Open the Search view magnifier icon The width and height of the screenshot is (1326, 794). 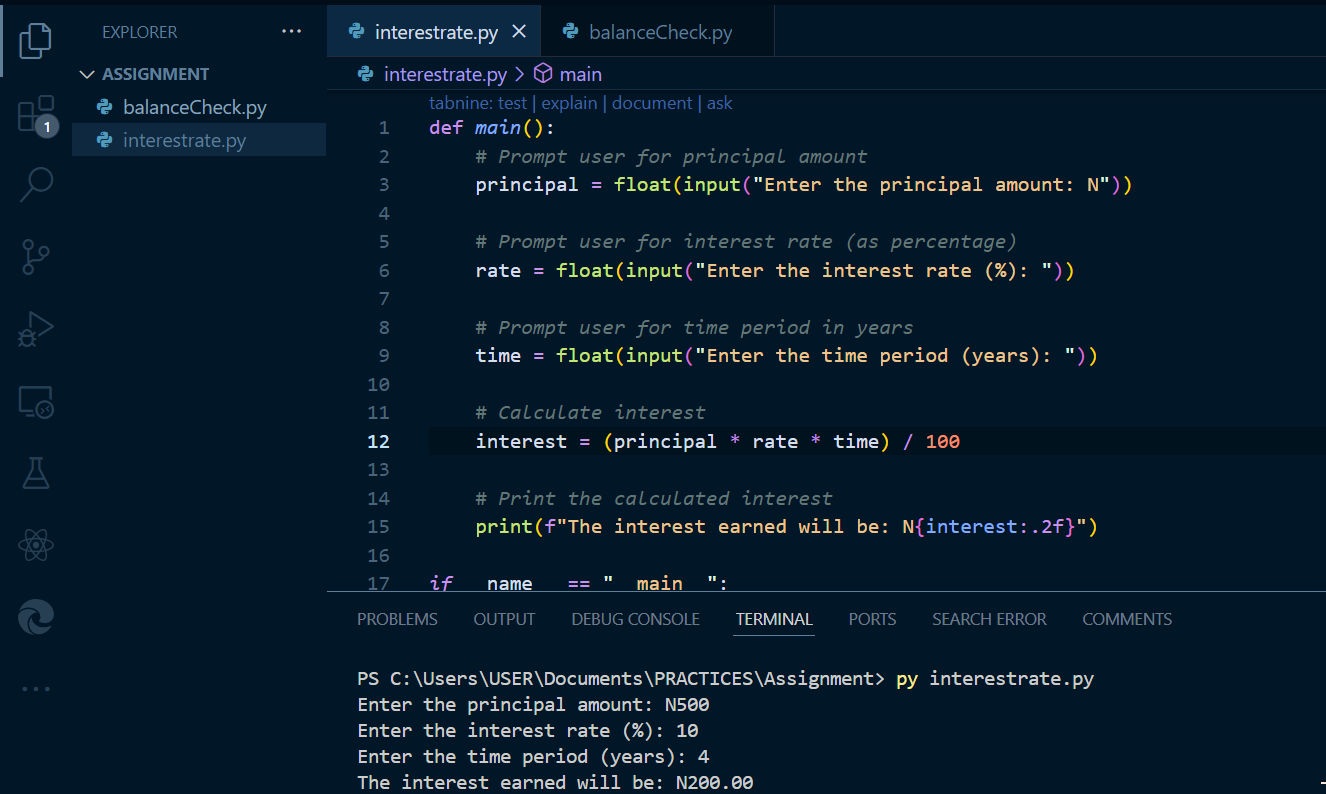pos(36,184)
